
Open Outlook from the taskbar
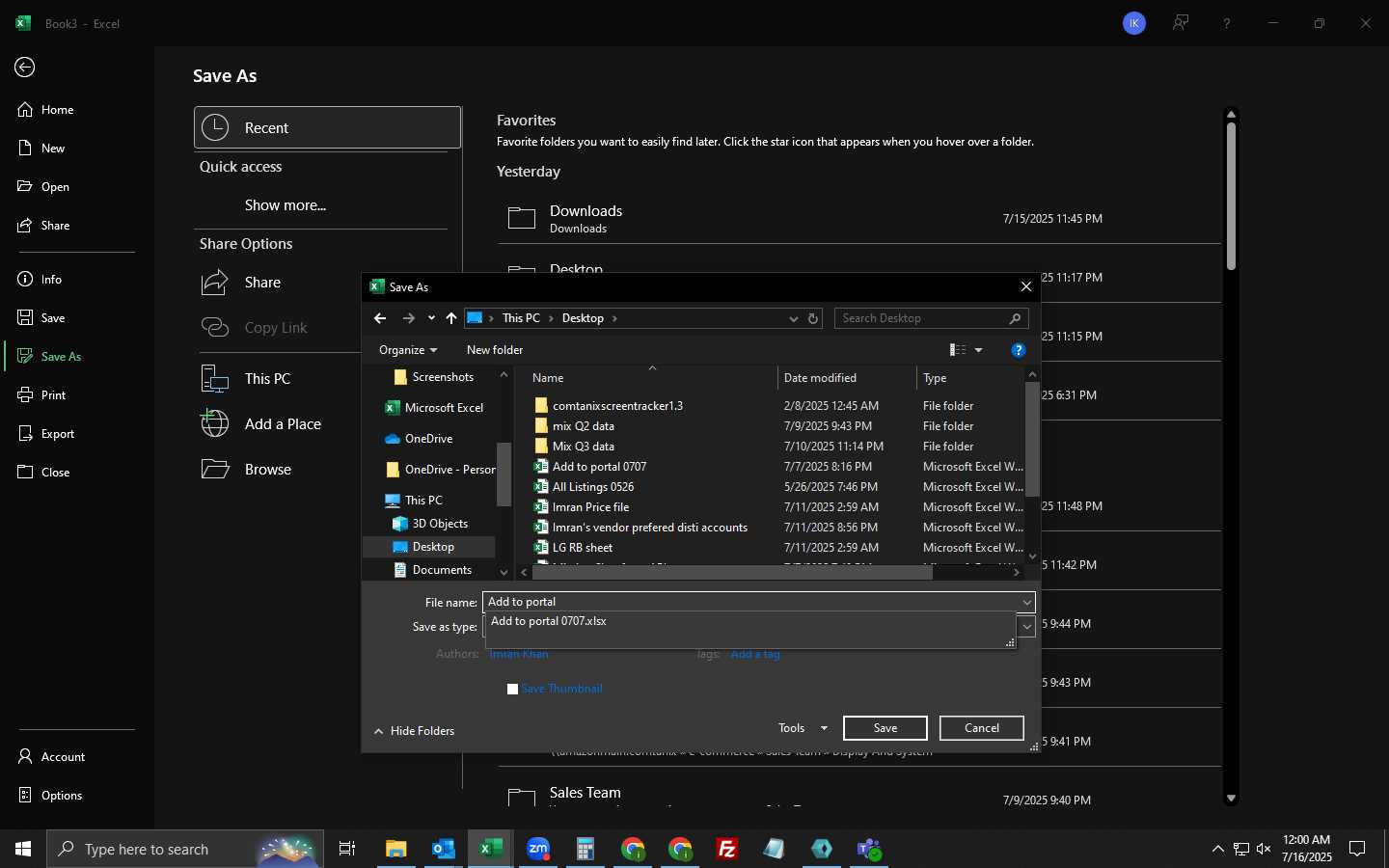[x=444, y=849]
